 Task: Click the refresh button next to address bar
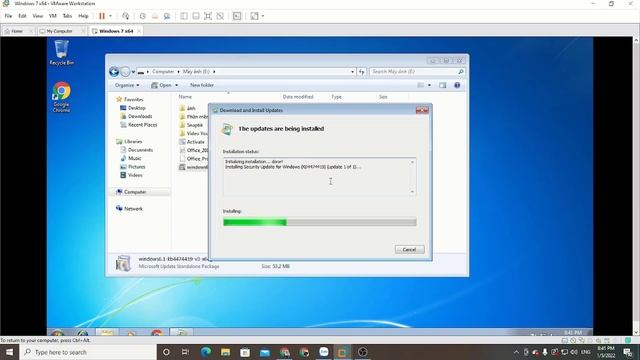361,72
